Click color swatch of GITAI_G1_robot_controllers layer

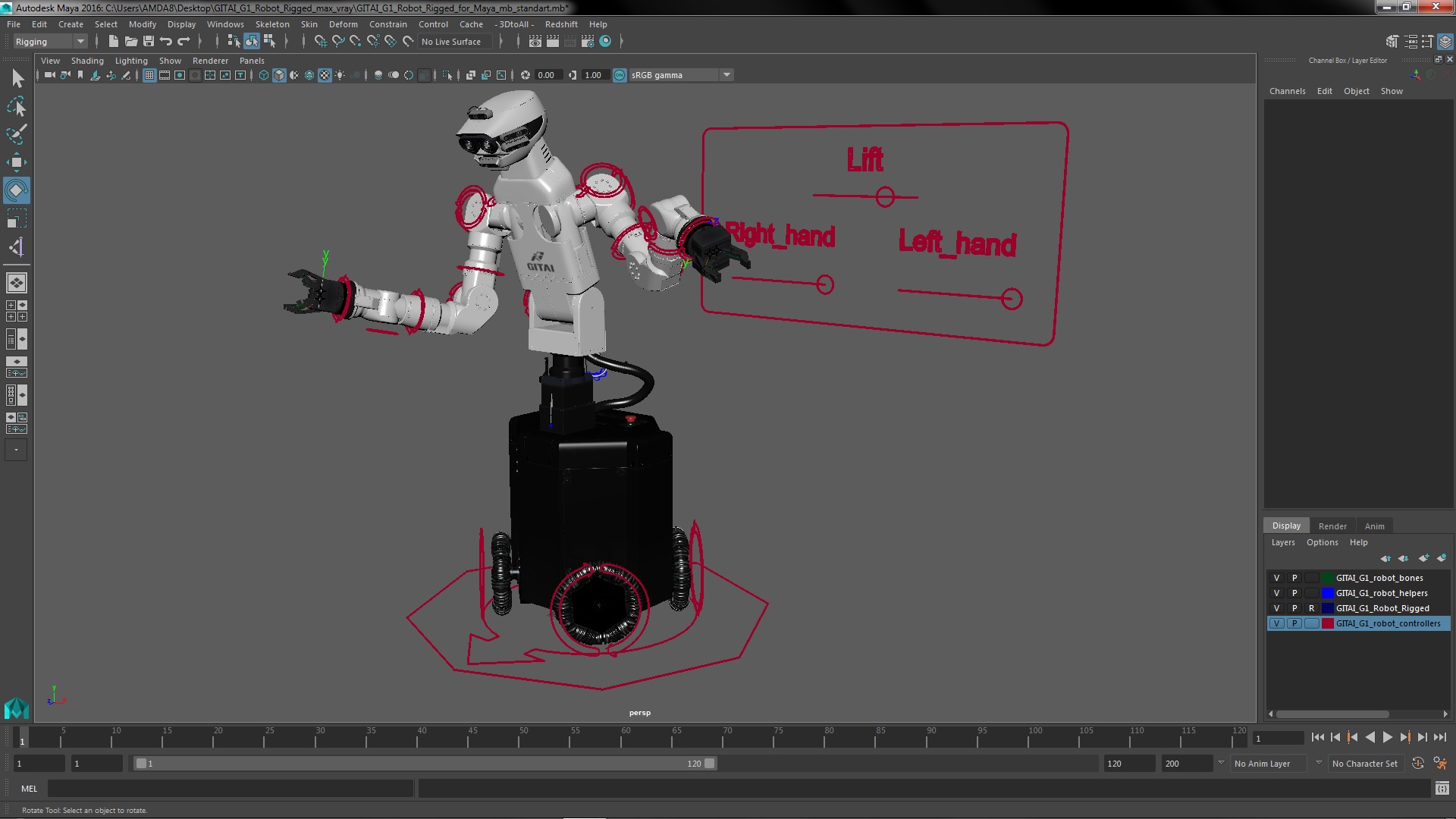1328,623
